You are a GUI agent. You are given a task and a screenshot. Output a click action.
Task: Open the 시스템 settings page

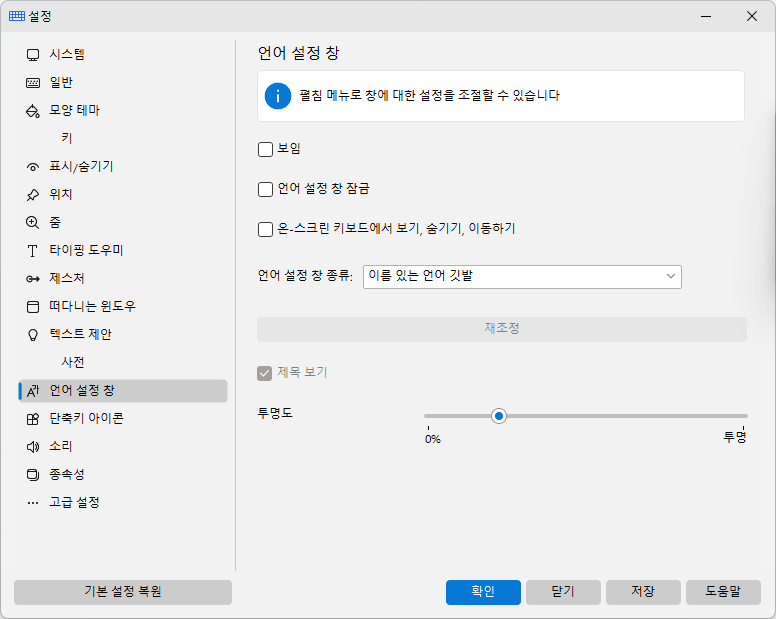pos(123,54)
